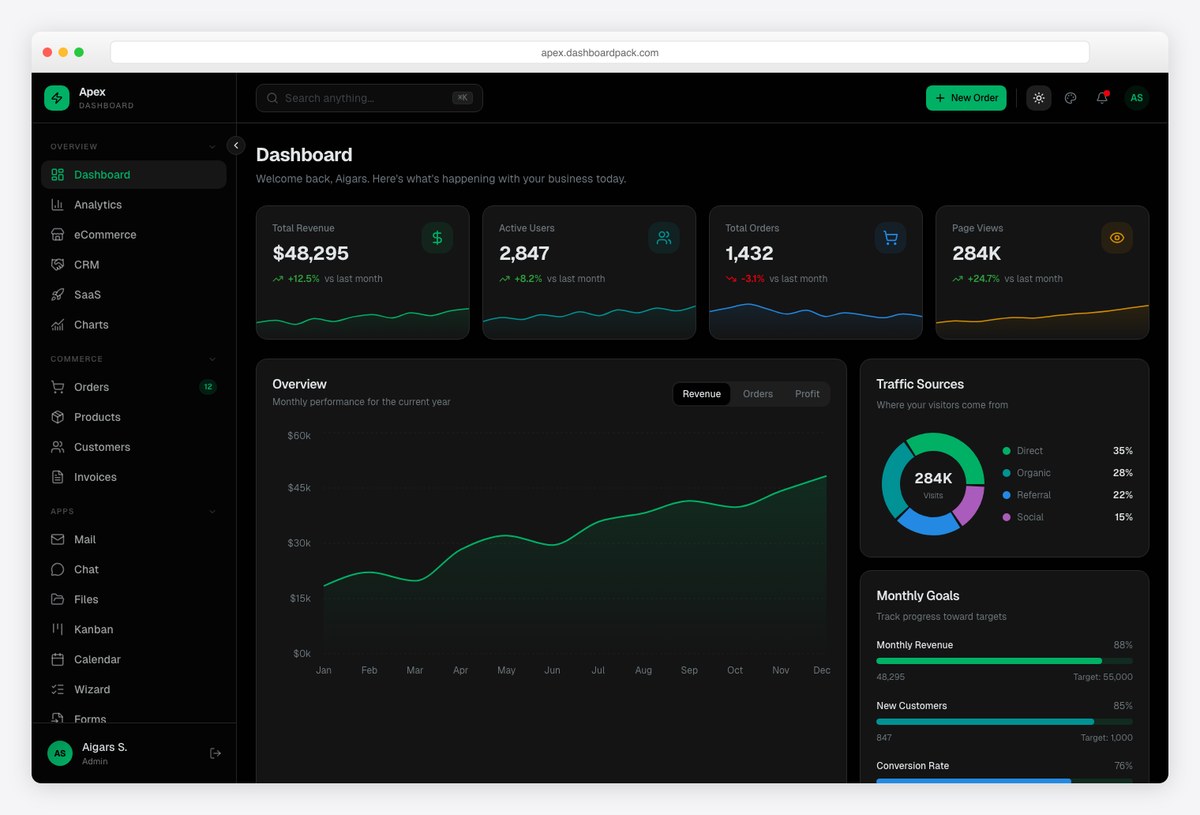Click the Referral blue legend dot
The height and width of the screenshot is (815, 1200).
point(1006,495)
